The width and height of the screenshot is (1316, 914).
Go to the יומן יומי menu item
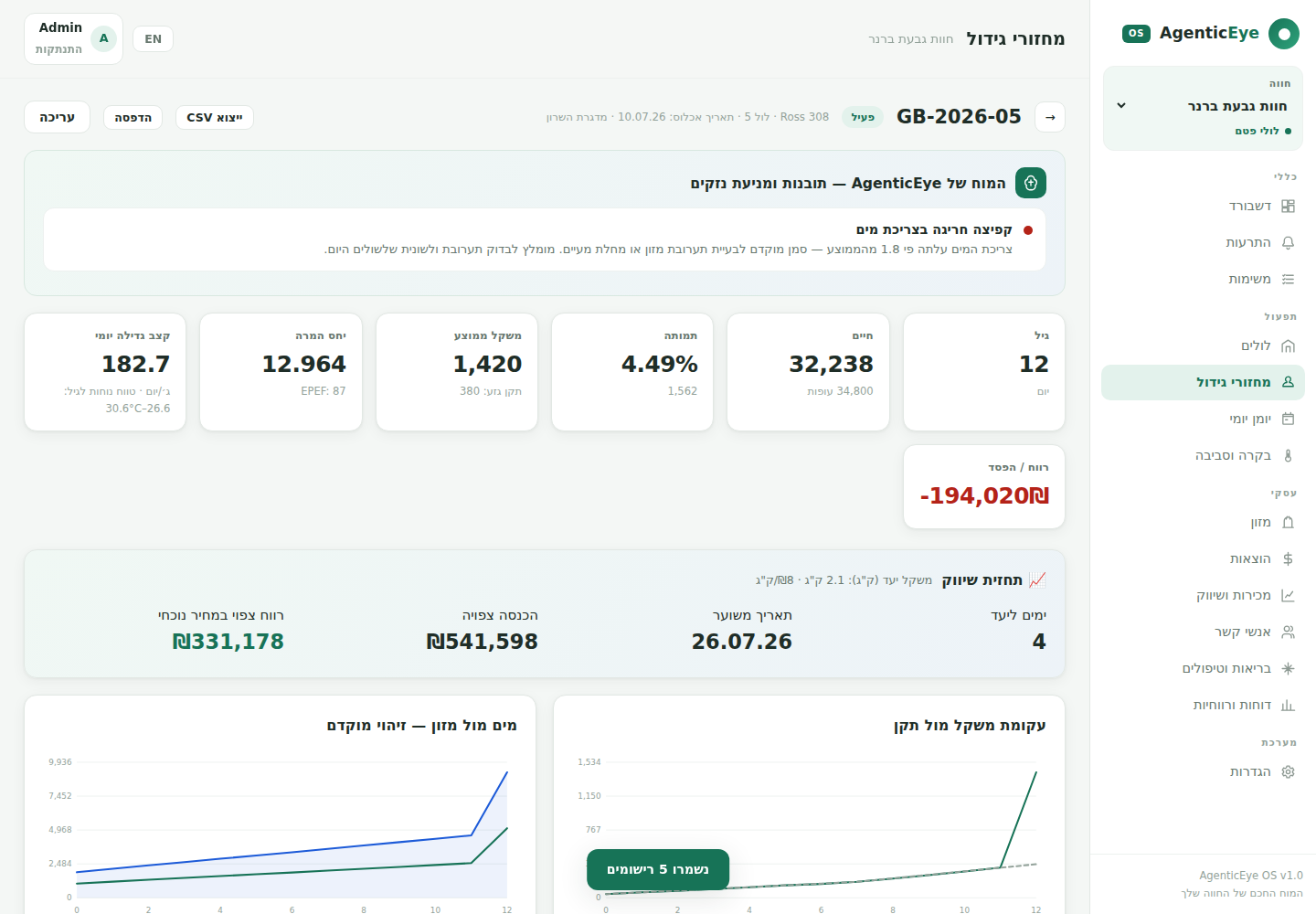pyautogui.click(x=1203, y=419)
